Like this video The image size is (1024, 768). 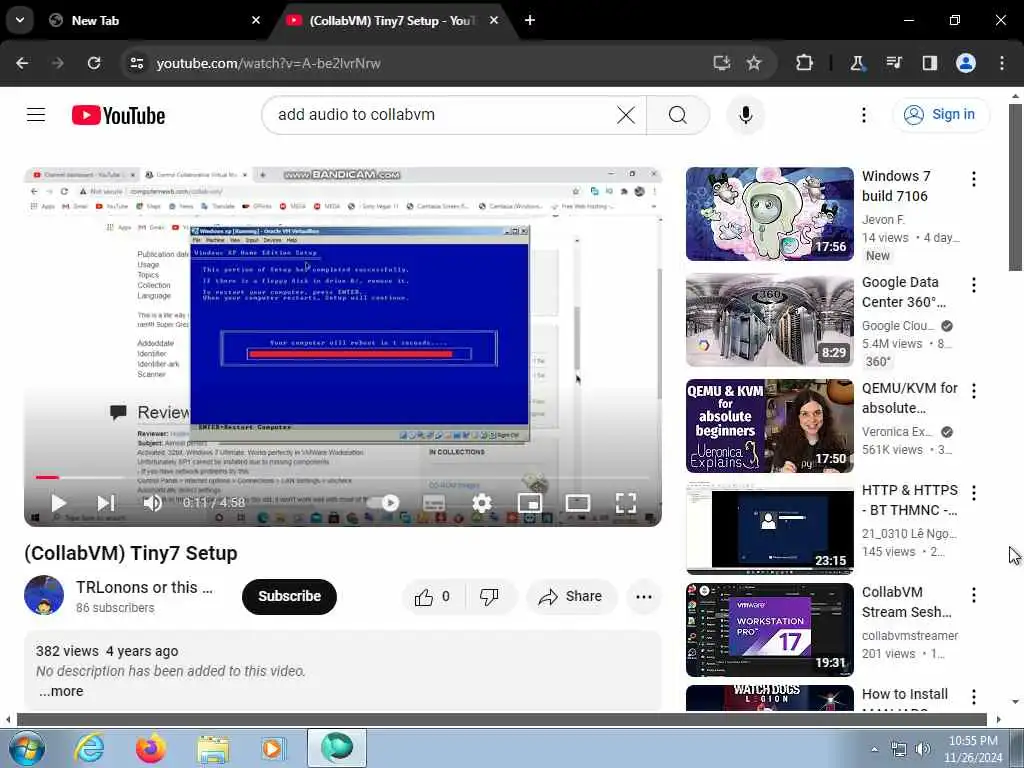pyautogui.click(x=432, y=596)
